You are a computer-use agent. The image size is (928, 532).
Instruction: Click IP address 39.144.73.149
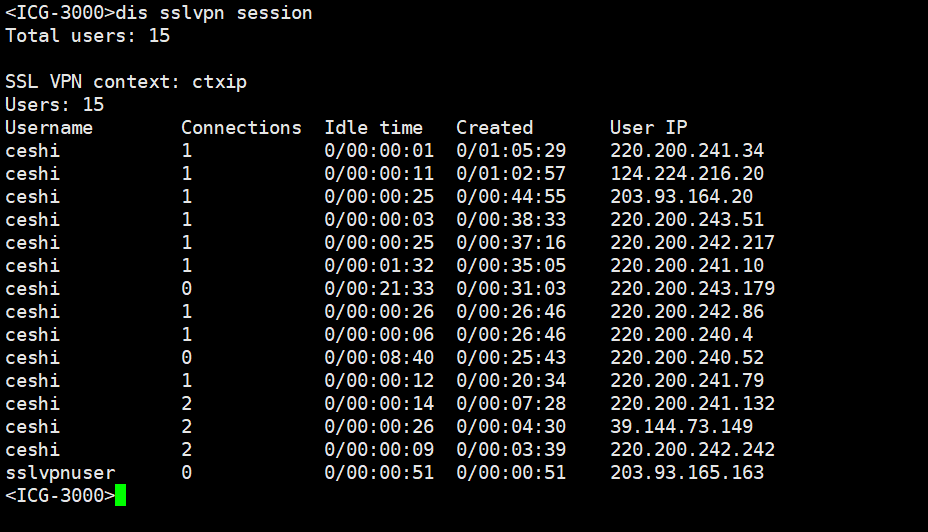pos(681,427)
